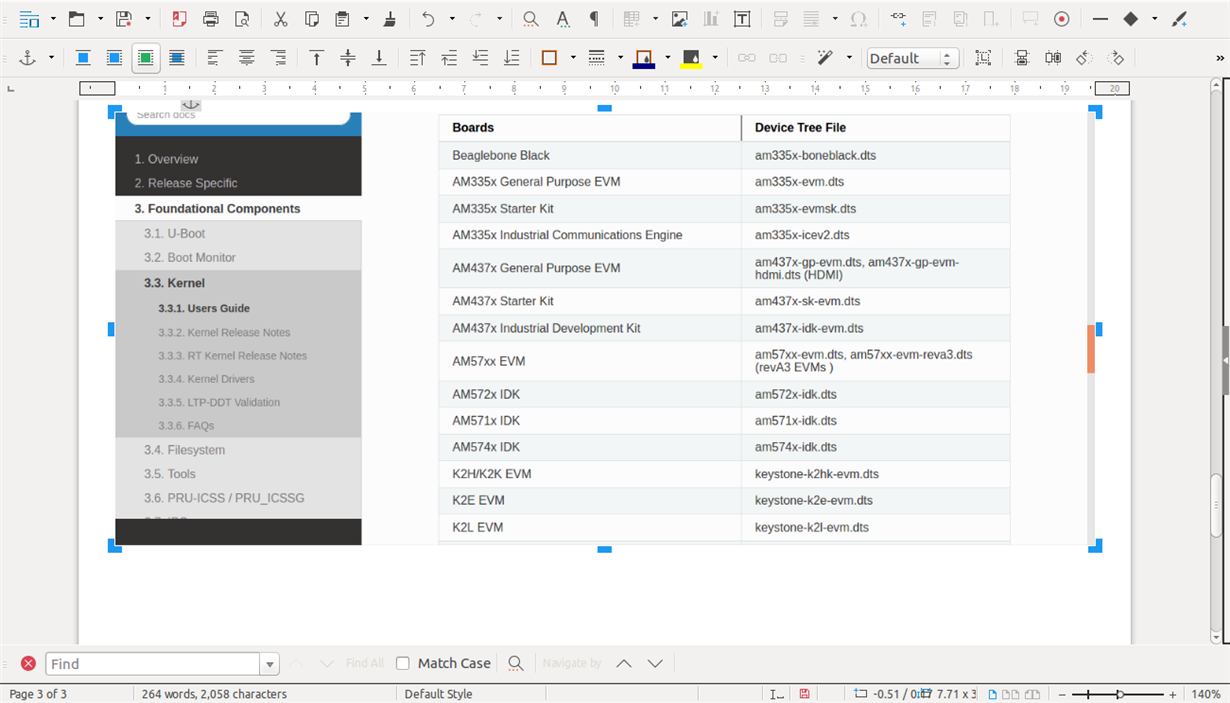1230x703 pixels.
Task: Align the image to bottom
Action: click(379, 58)
